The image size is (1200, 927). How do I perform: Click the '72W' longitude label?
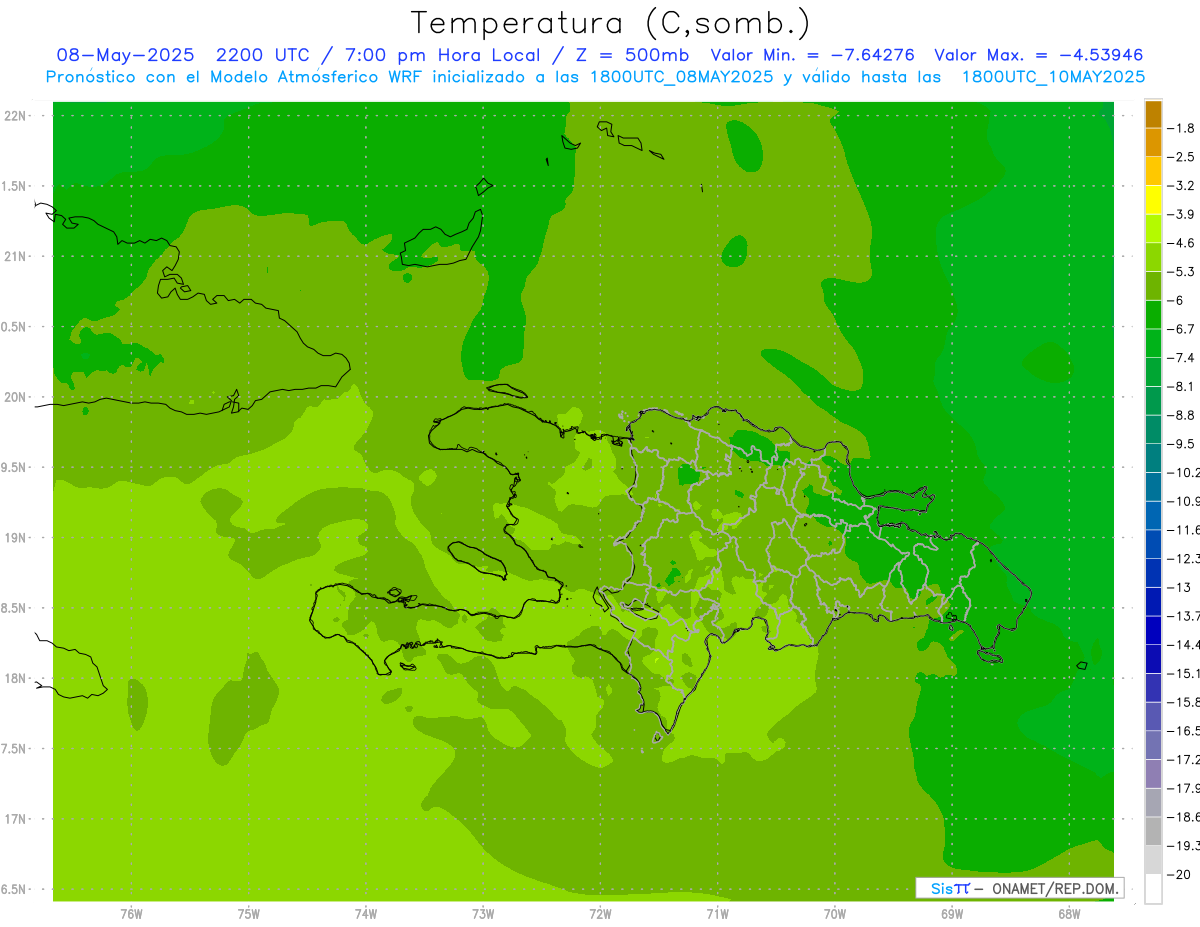coord(600,914)
